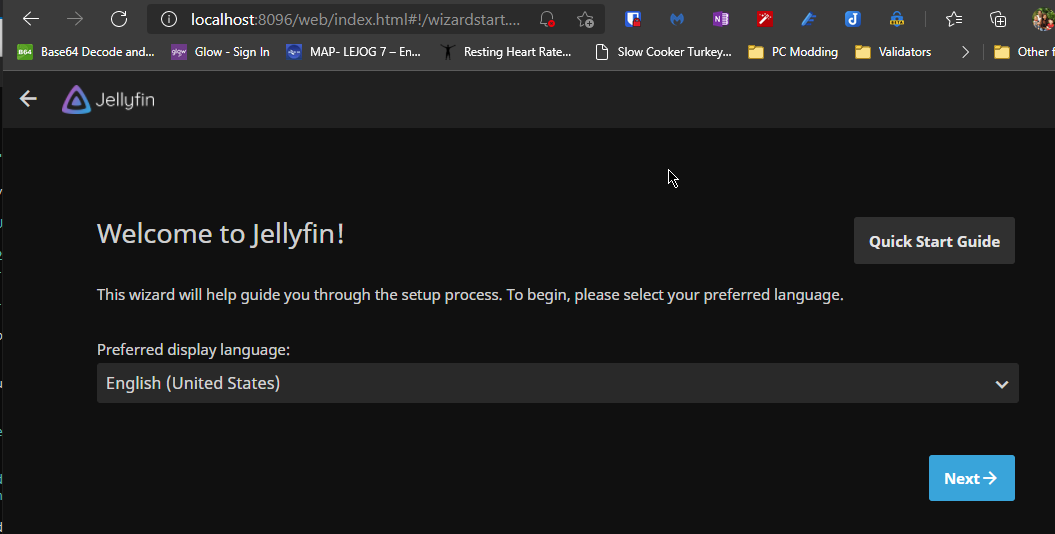Open the Malwarebytes extension icon

(677, 19)
